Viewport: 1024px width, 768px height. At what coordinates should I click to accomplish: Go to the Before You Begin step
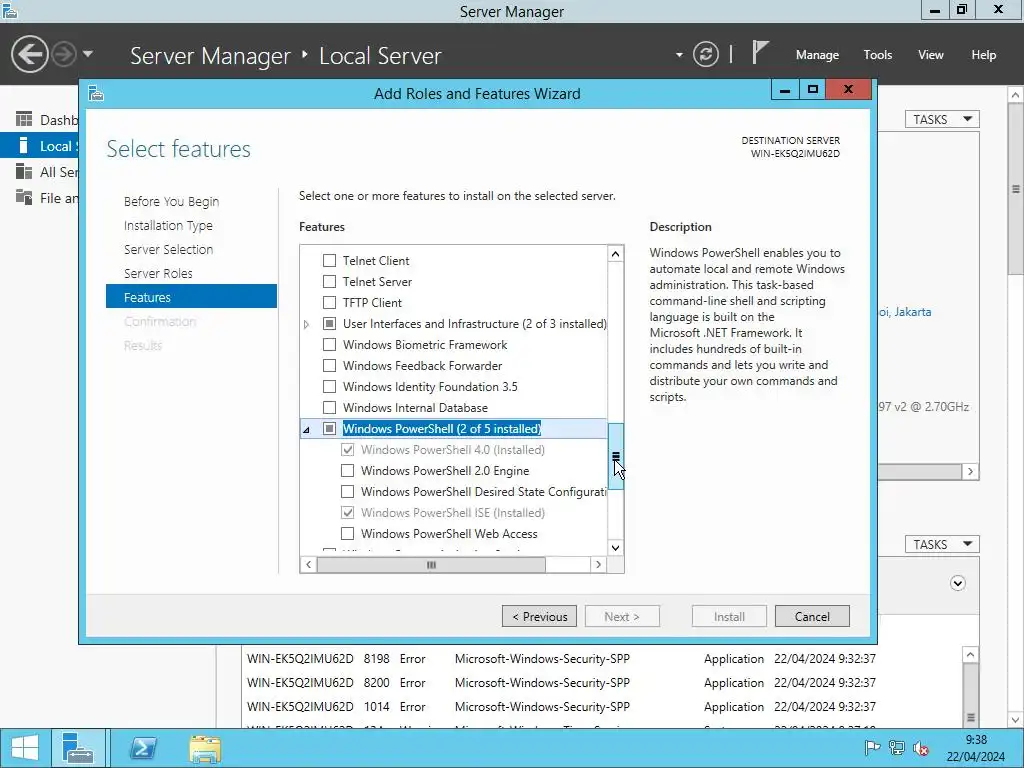click(171, 201)
